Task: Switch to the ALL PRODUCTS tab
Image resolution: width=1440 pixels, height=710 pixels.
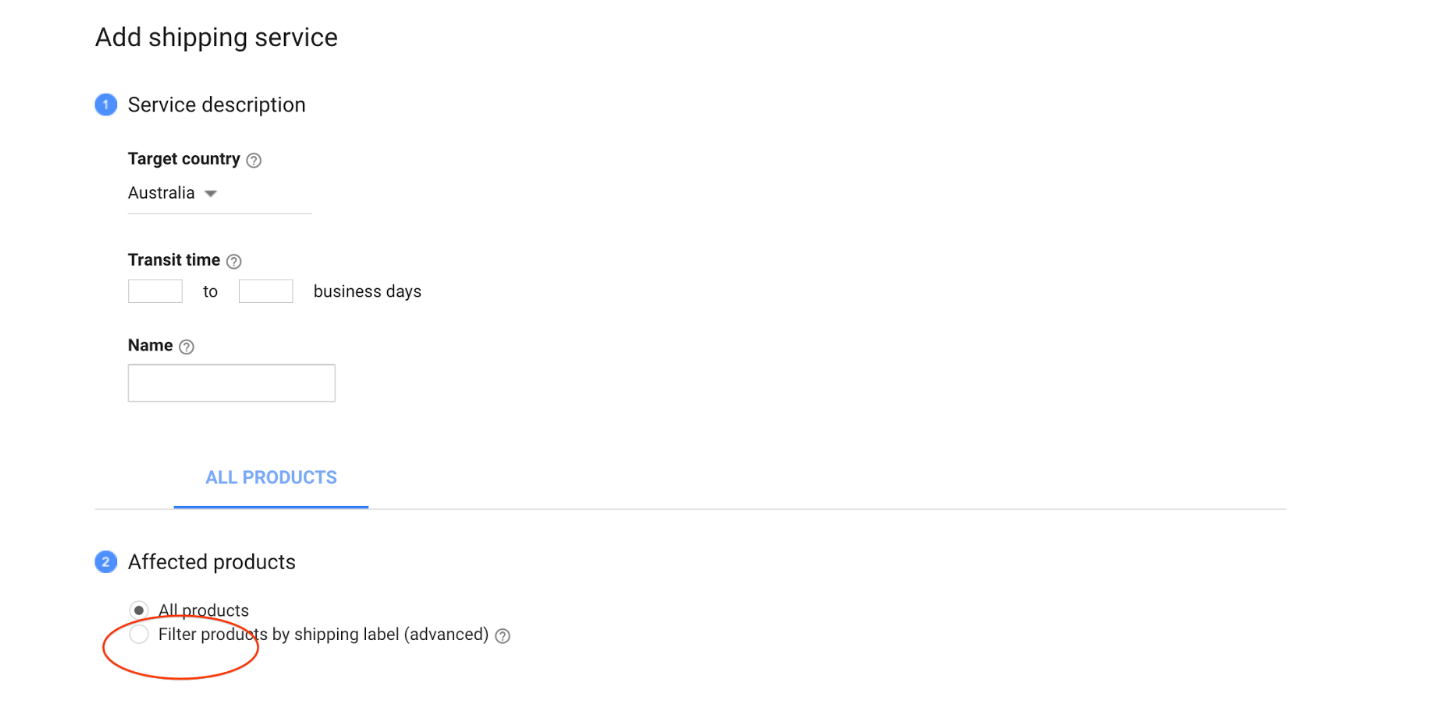Action: pos(271,478)
